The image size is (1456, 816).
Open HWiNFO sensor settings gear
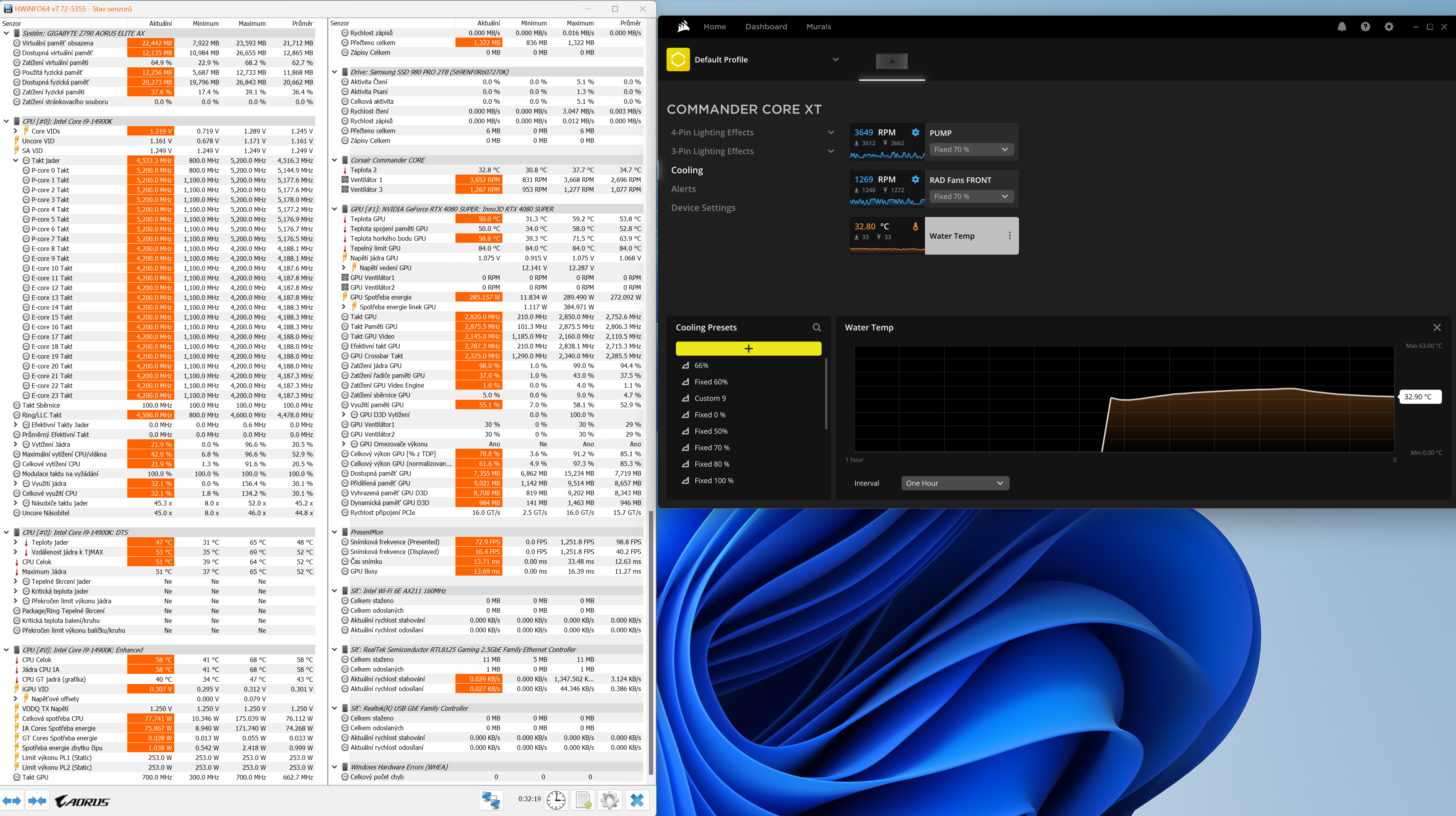(x=610, y=800)
